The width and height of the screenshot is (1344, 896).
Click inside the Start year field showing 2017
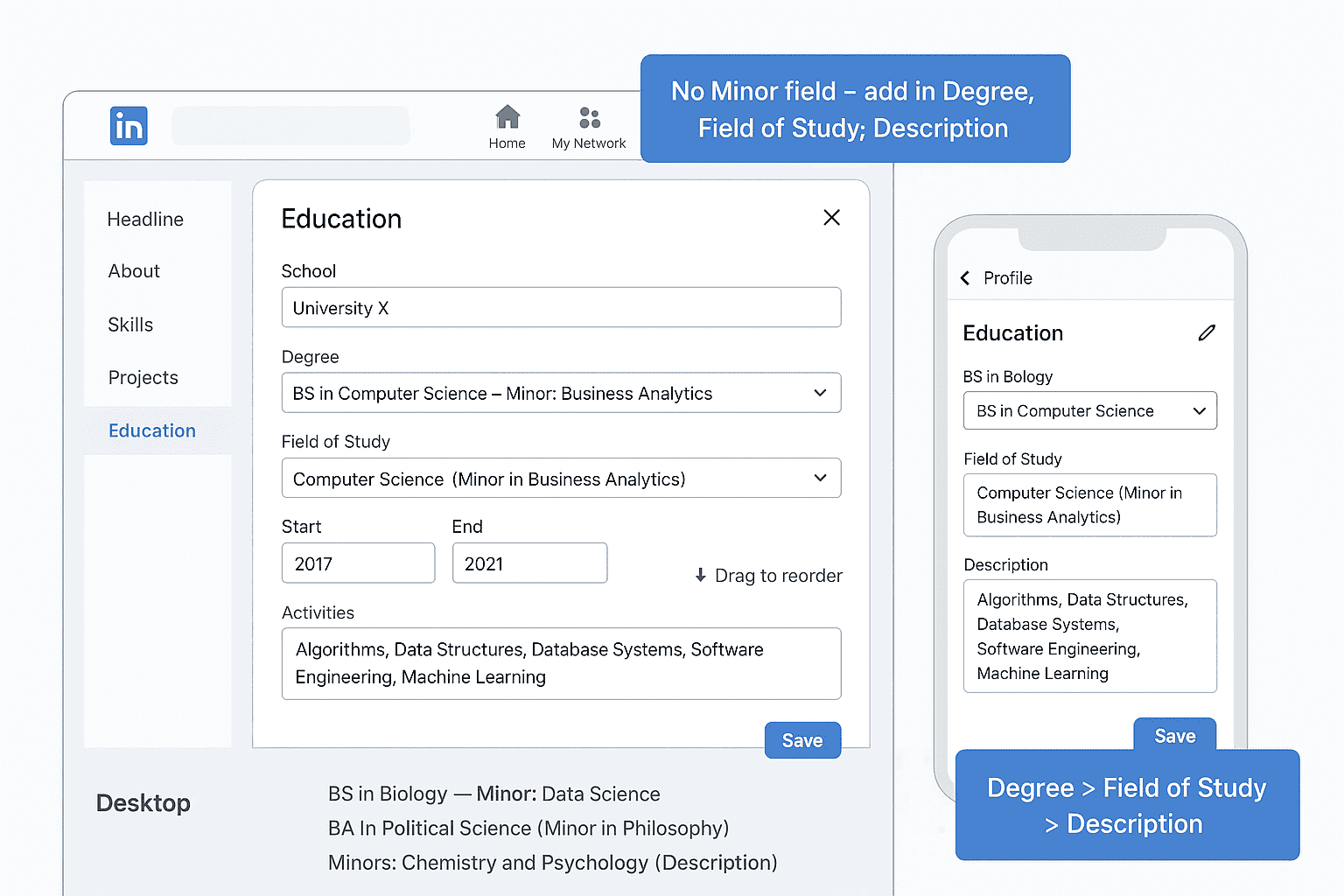pos(358,563)
